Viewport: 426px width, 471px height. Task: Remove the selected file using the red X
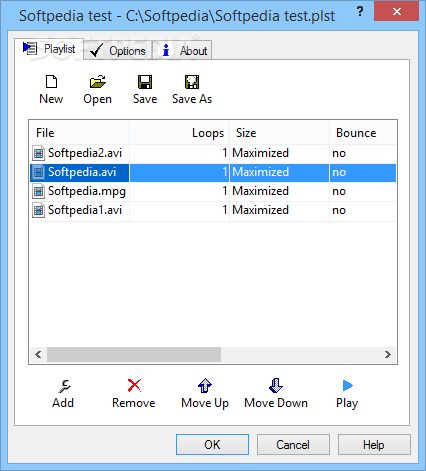coord(134,385)
